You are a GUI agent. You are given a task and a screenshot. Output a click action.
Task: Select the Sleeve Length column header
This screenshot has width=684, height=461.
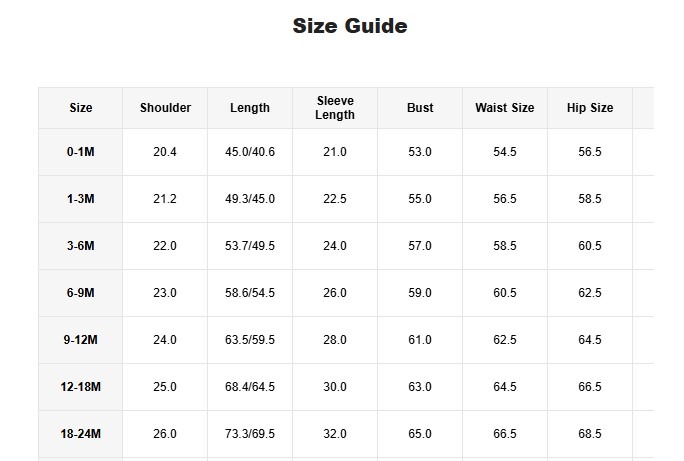335,108
